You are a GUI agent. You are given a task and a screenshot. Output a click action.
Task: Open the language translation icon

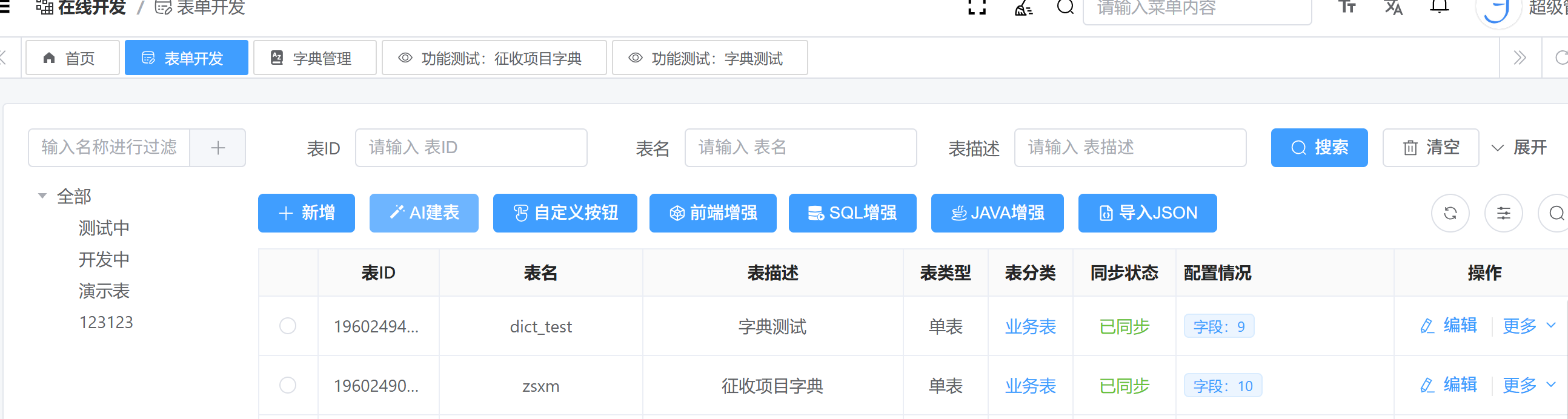point(1394,7)
